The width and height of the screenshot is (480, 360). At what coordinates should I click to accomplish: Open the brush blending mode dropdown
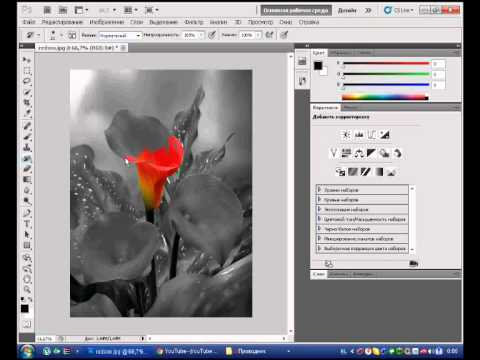[x=120, y=35]
